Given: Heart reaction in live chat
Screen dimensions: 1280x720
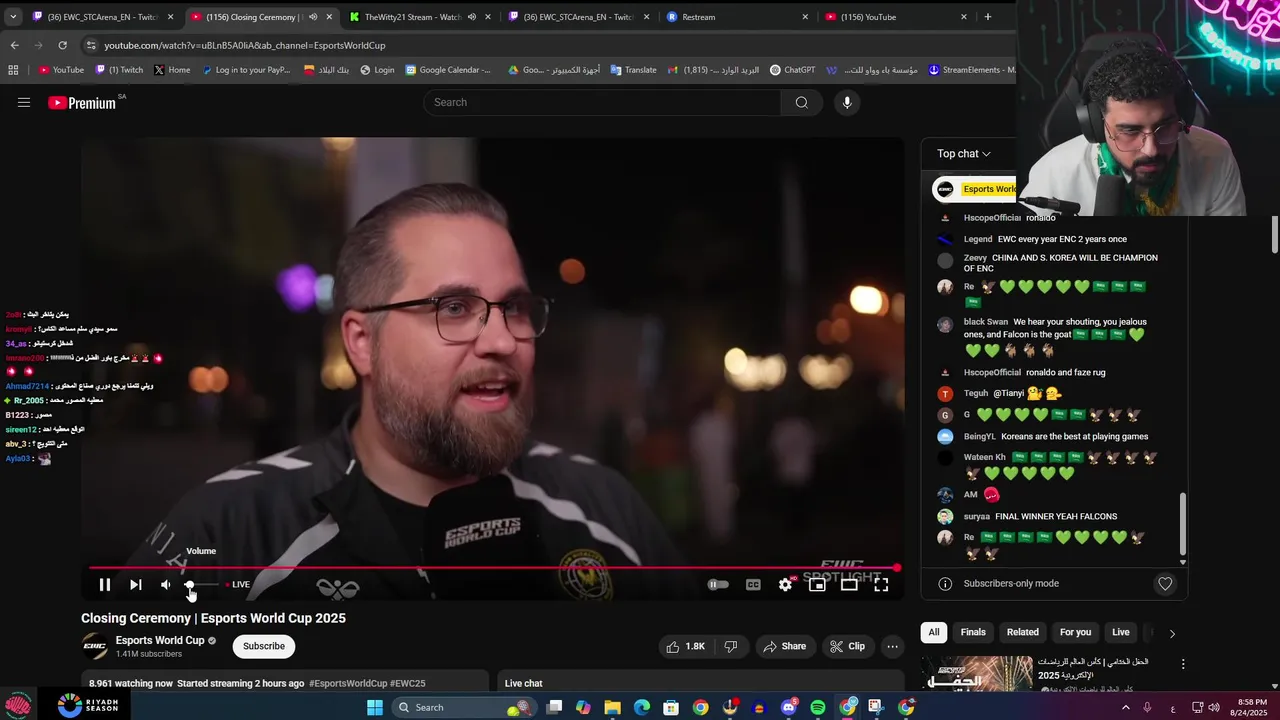Looking at the screenshot, I should tap(1165, 584).
